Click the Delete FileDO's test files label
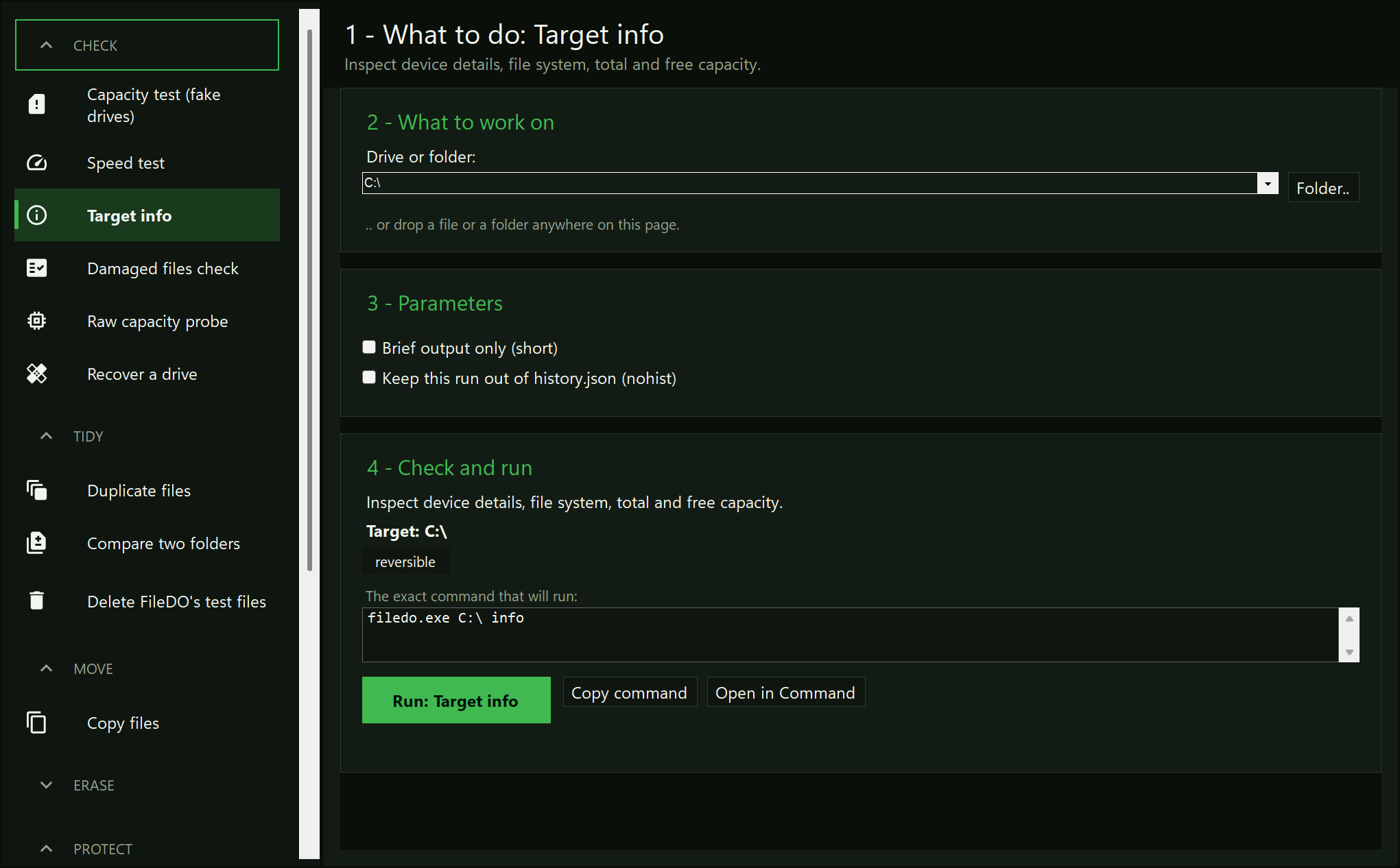The width and height of the screenshot is (1400, 868). (176, 602)
